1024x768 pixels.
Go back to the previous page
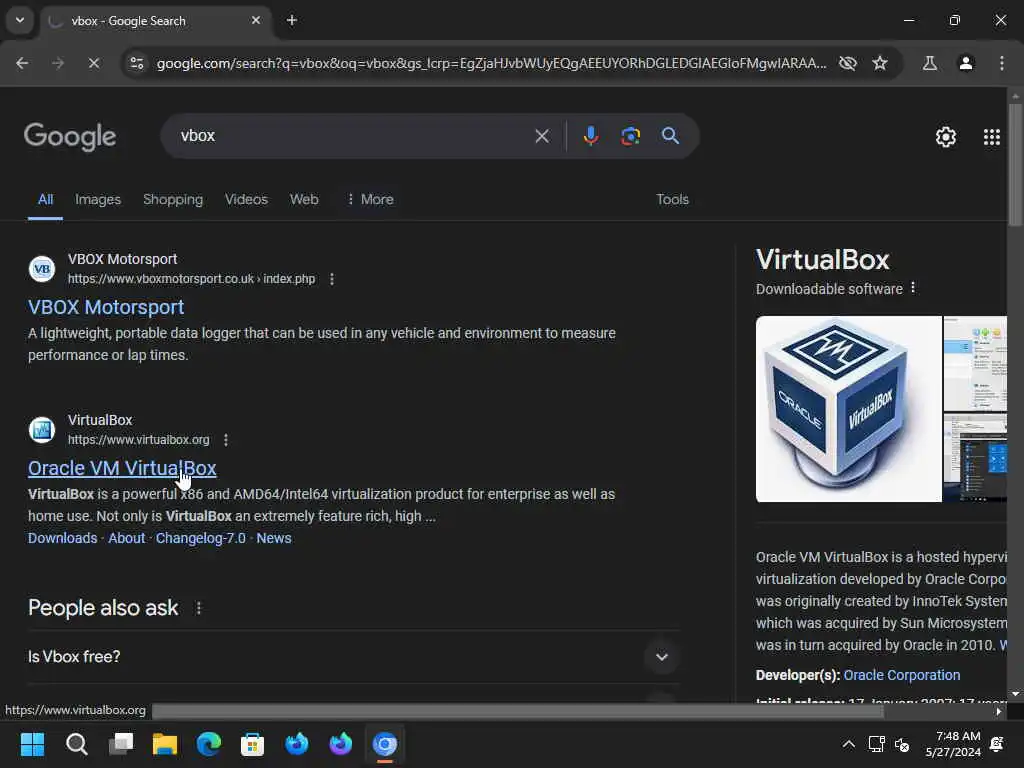point(22,63)
